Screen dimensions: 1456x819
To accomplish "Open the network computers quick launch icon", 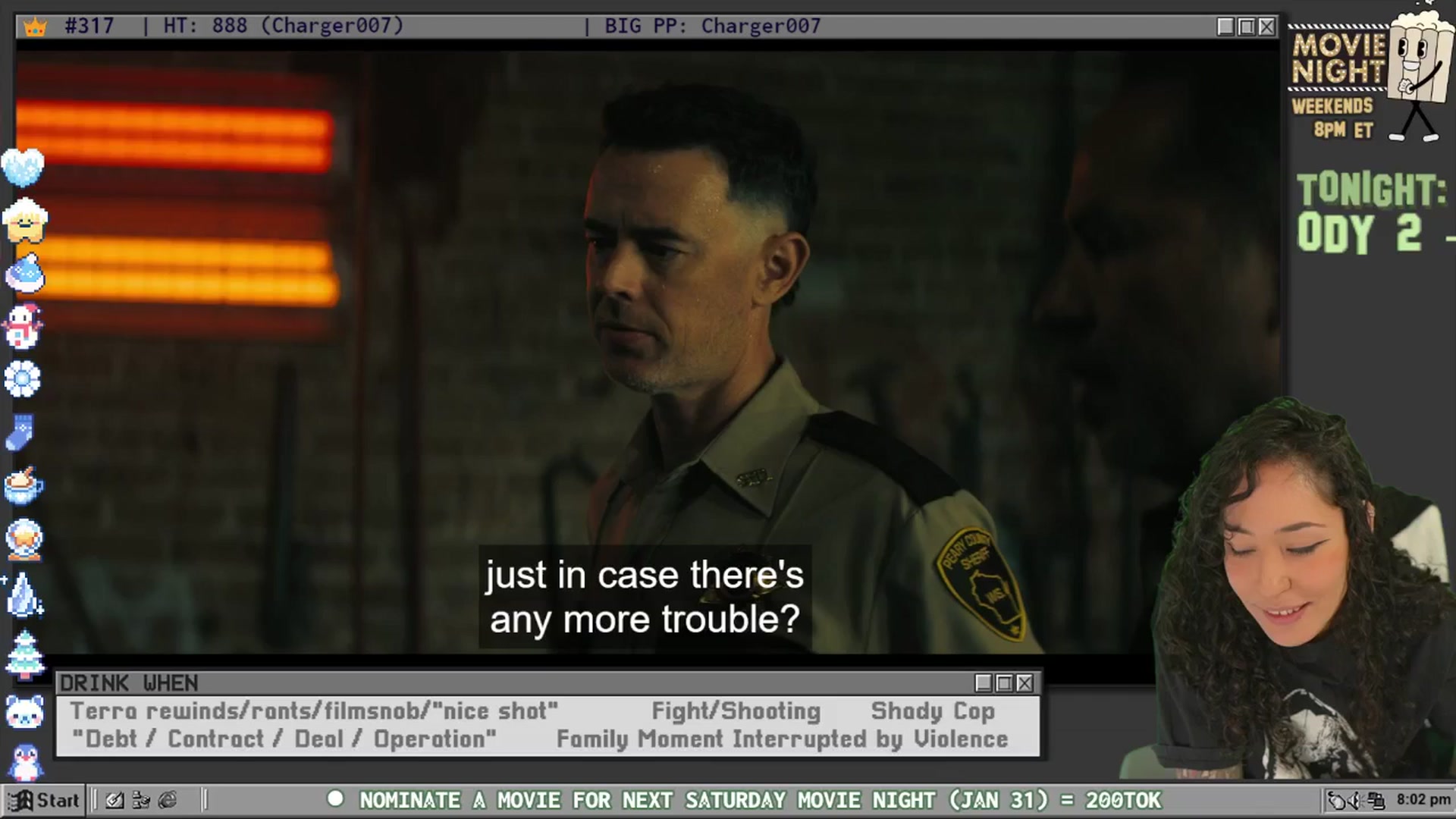I will click(141, 800).
